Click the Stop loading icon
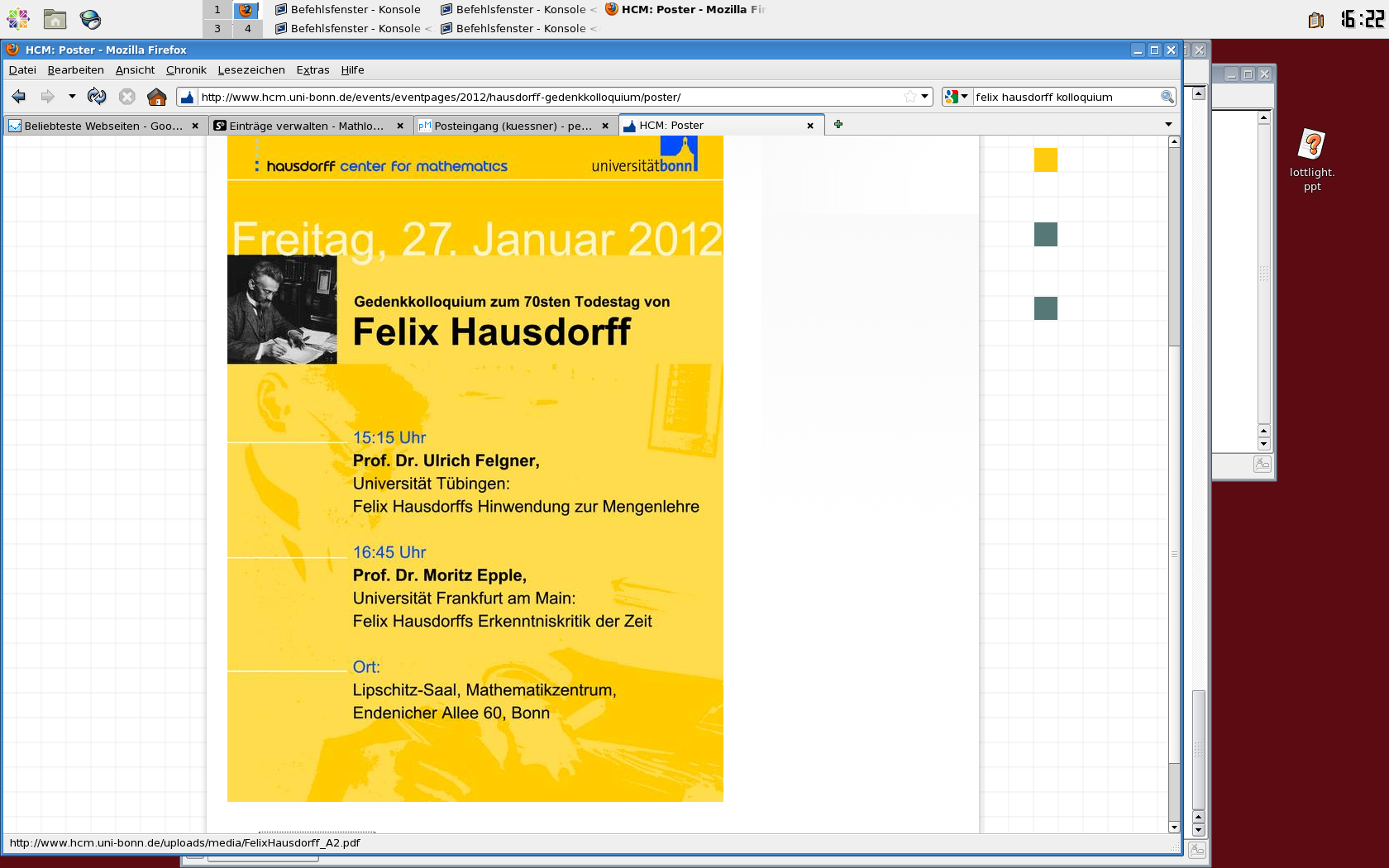 pos(126,97)
